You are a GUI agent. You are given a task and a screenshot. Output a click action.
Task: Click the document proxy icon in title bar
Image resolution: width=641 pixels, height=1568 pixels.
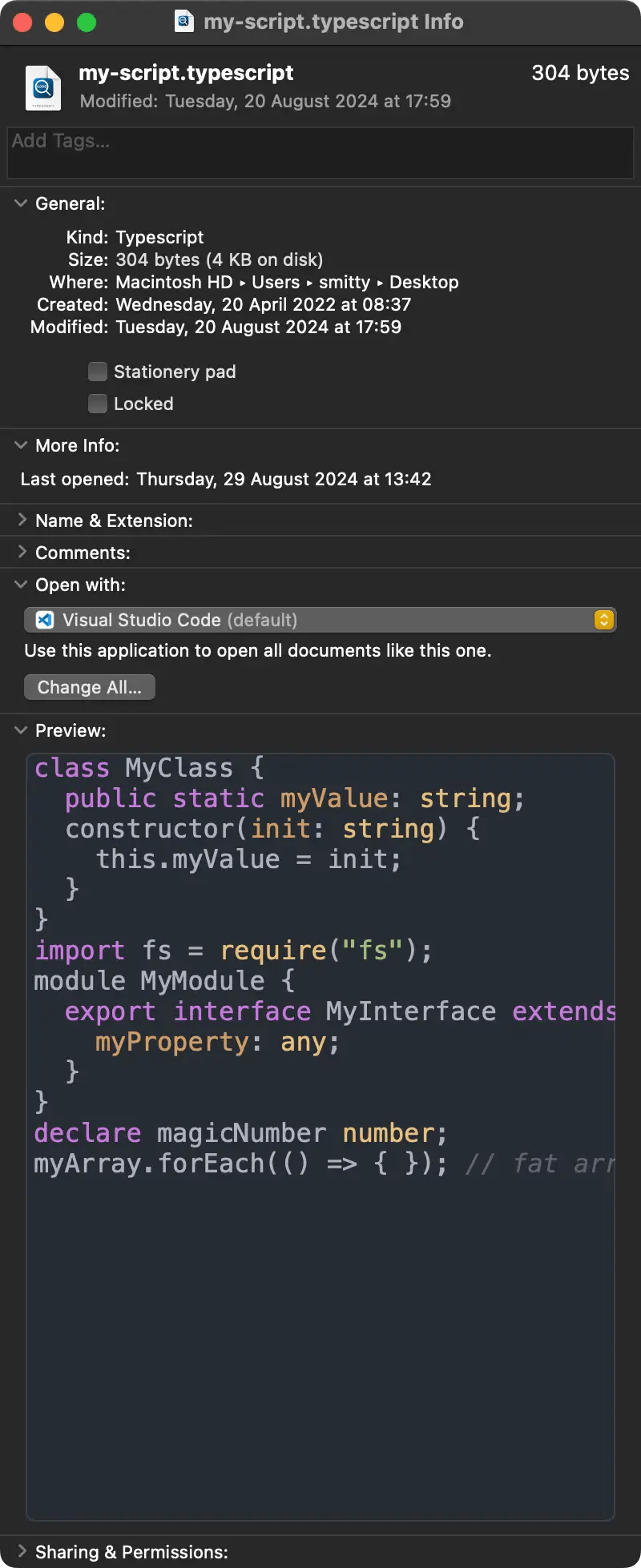(184, 22)
